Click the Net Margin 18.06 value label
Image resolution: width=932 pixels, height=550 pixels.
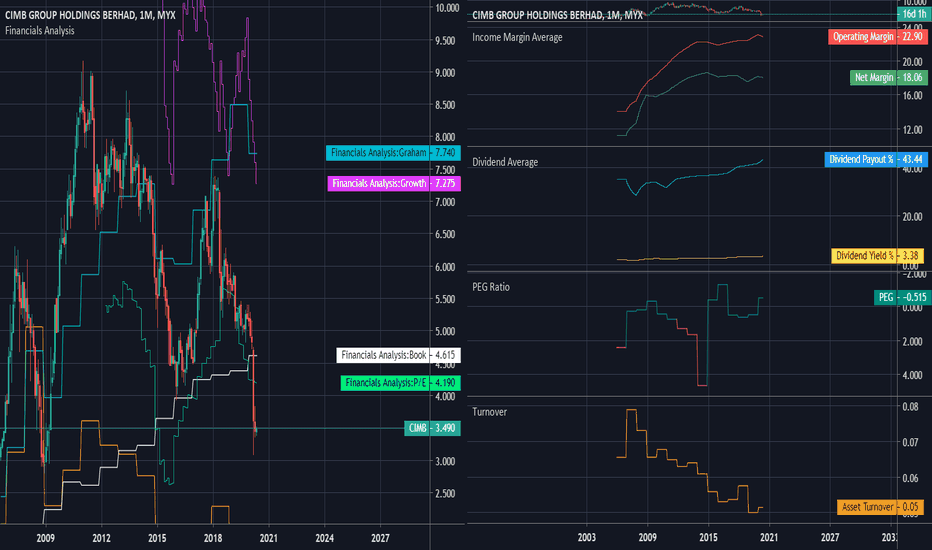889,78
